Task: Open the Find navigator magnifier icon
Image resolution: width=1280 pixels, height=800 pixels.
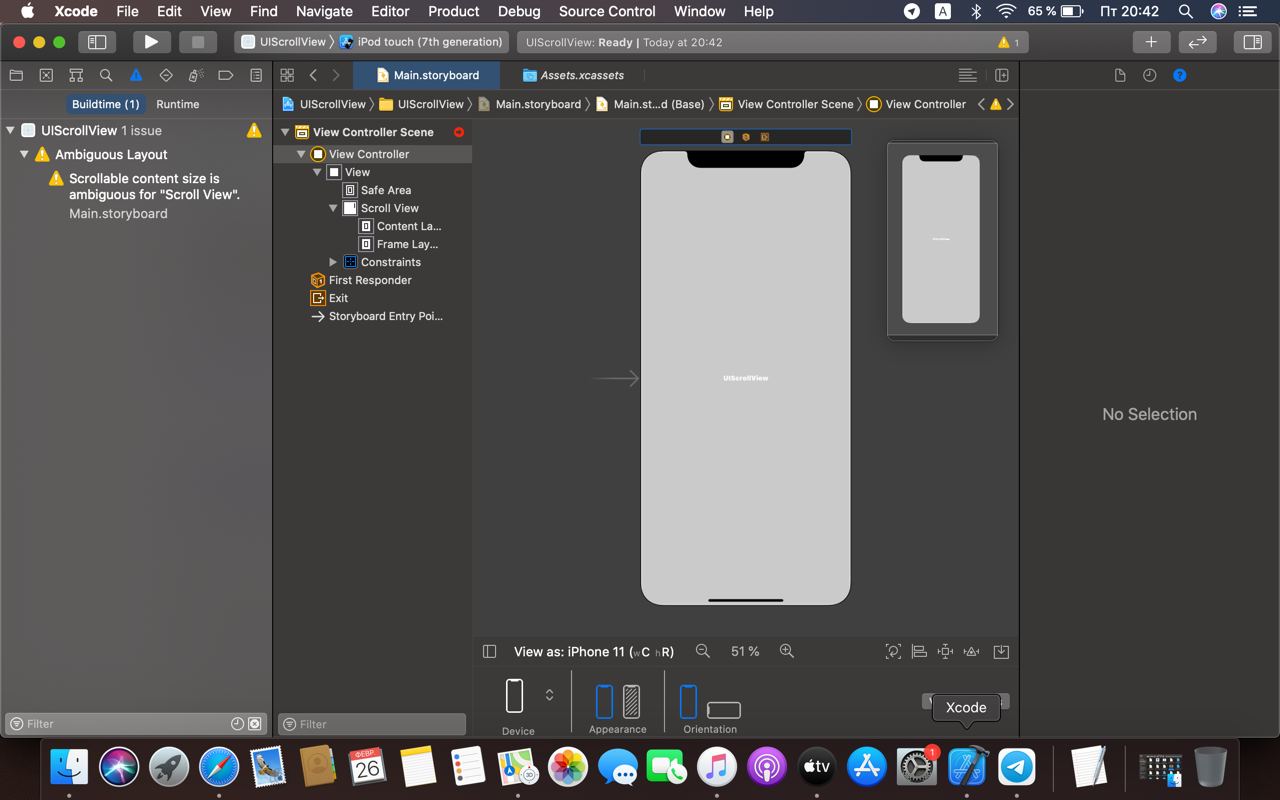Action: point(106,75)
